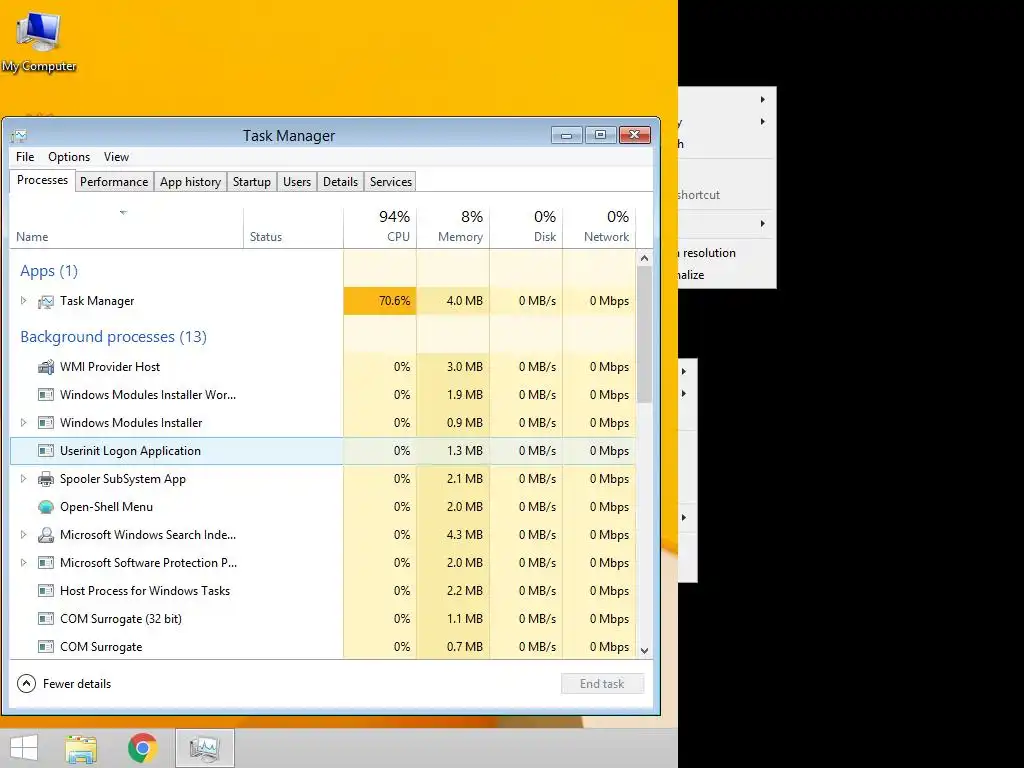Click the scrollbar down arrow
This screenshot has height=768, width=1024.
click(x=644, y=650)
